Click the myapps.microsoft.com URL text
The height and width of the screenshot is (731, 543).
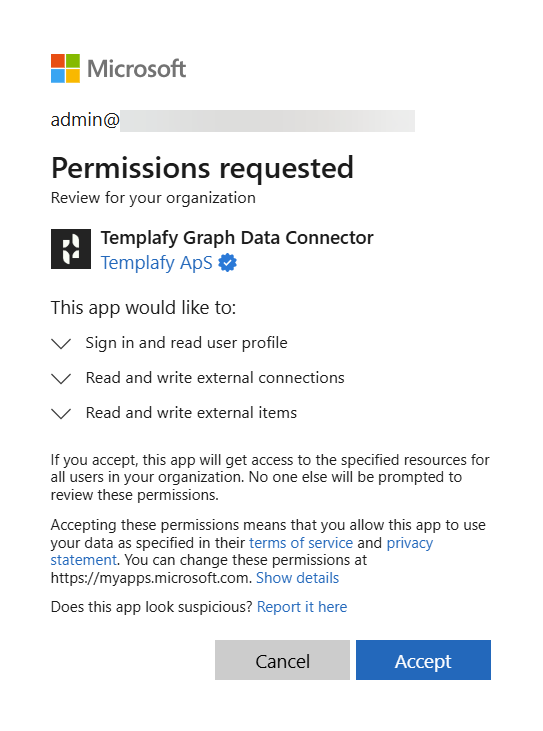click(x=151, y=578)
